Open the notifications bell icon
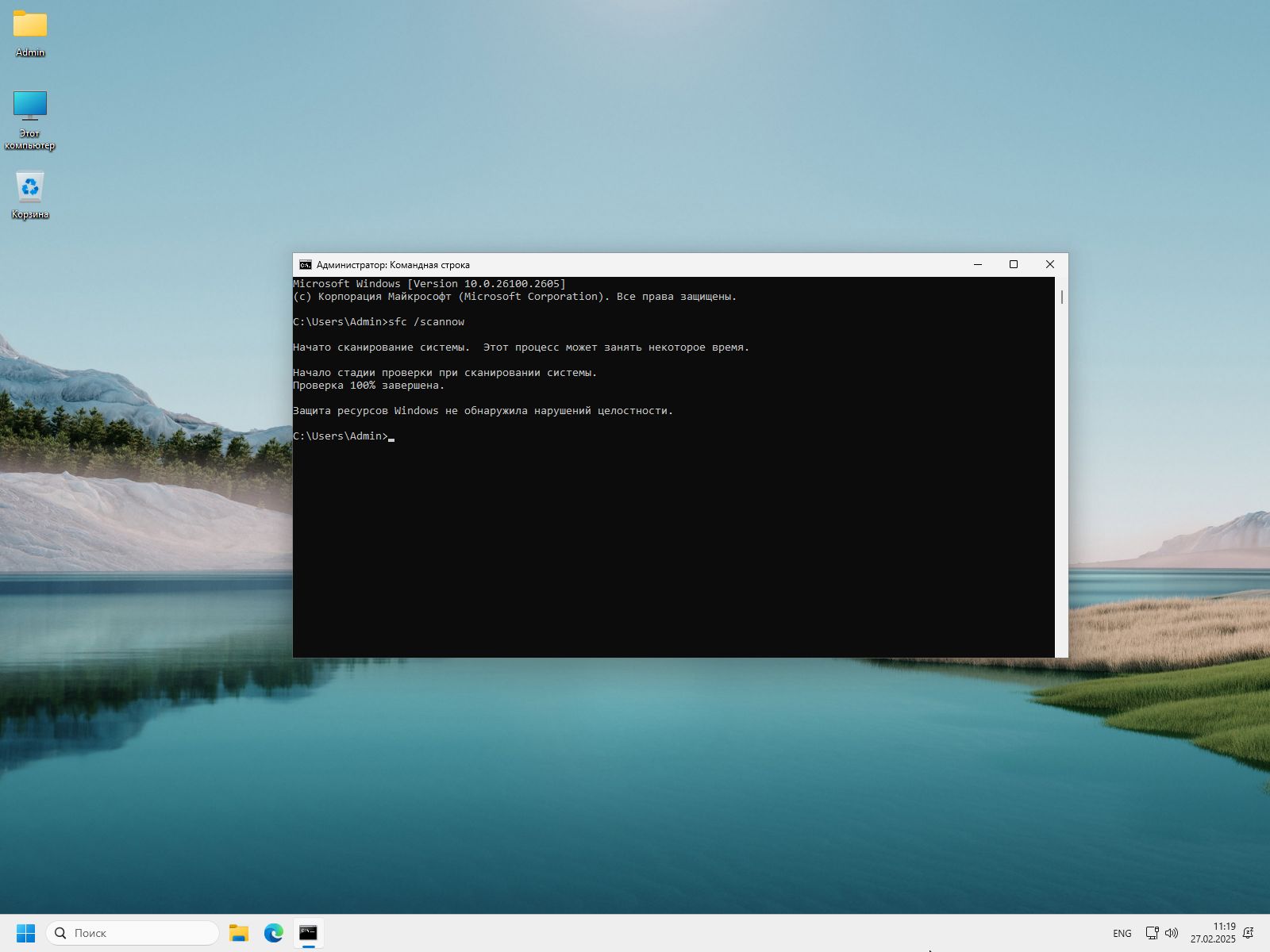The height and width of the screenshot is (952, 1270). [x=1249, y=933]
